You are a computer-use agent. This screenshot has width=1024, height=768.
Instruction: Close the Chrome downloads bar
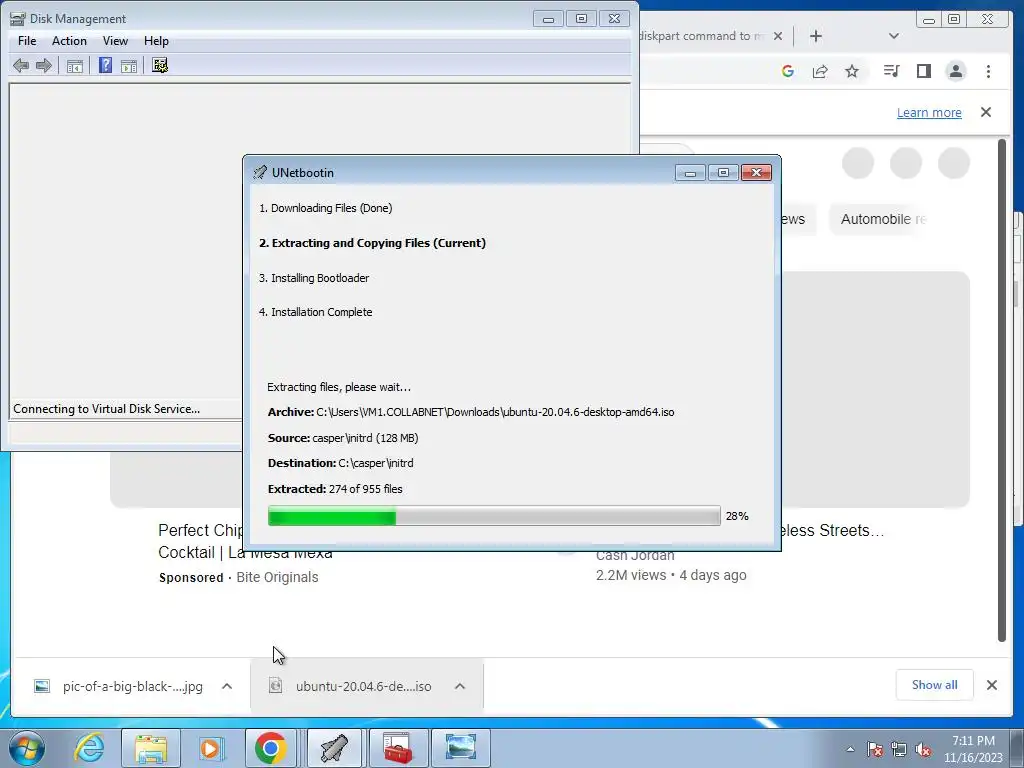pos(992,685)
